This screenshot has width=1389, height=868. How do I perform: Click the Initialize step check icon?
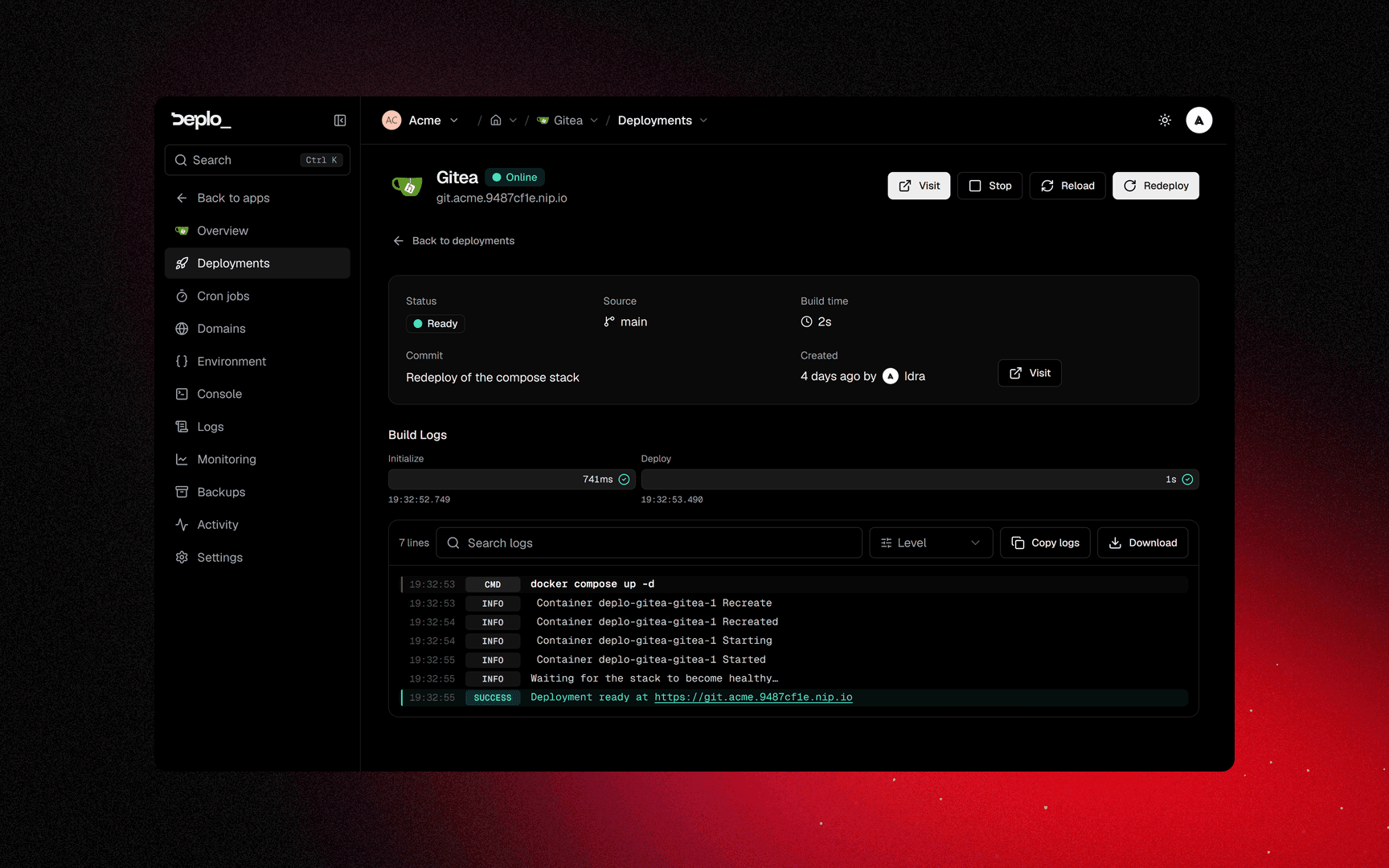624,480
